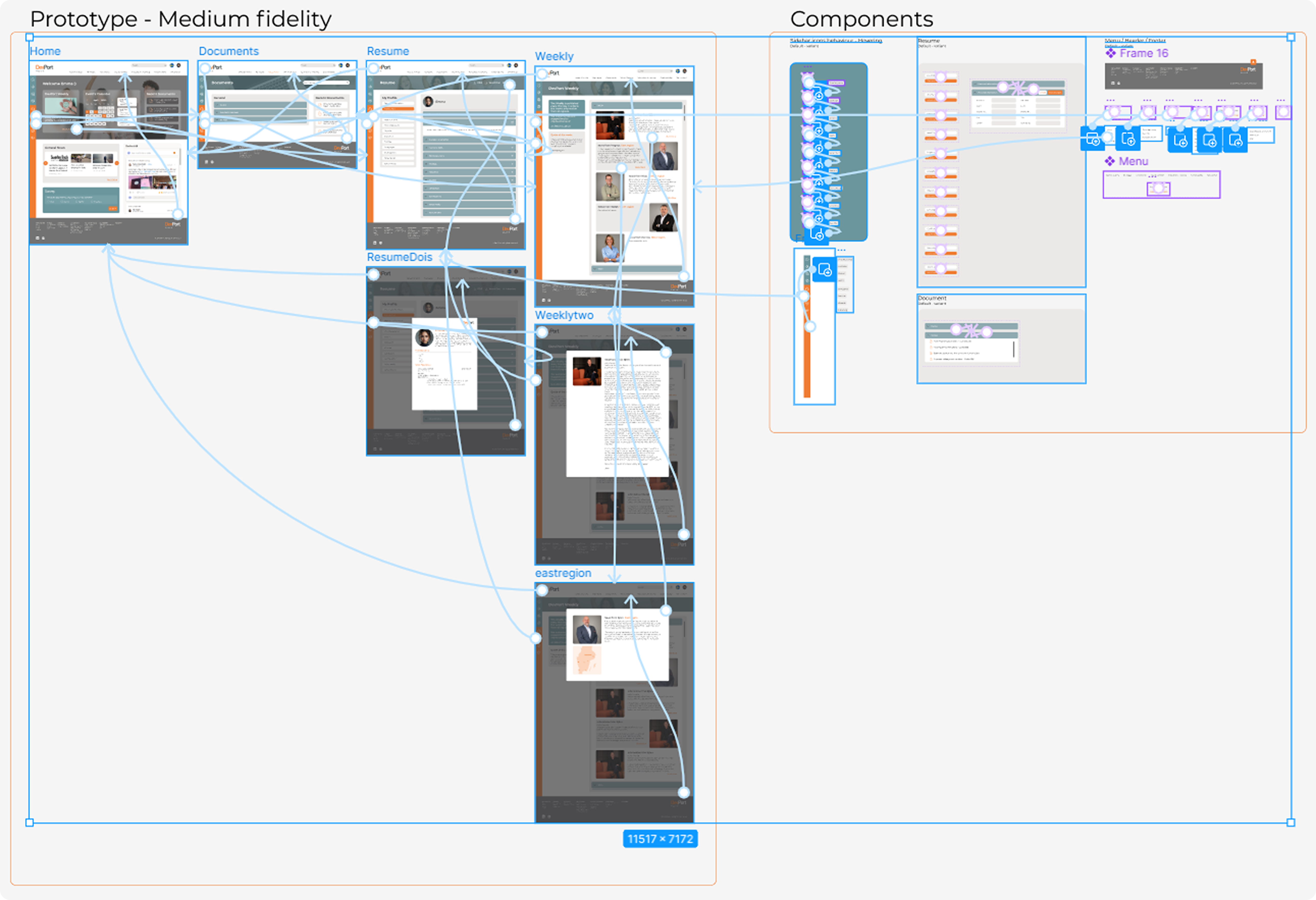This screenshot has width=1316, height=900.
Task: Click the Menu / Header / Footer component label
Action: click(x=1135, y=40)
